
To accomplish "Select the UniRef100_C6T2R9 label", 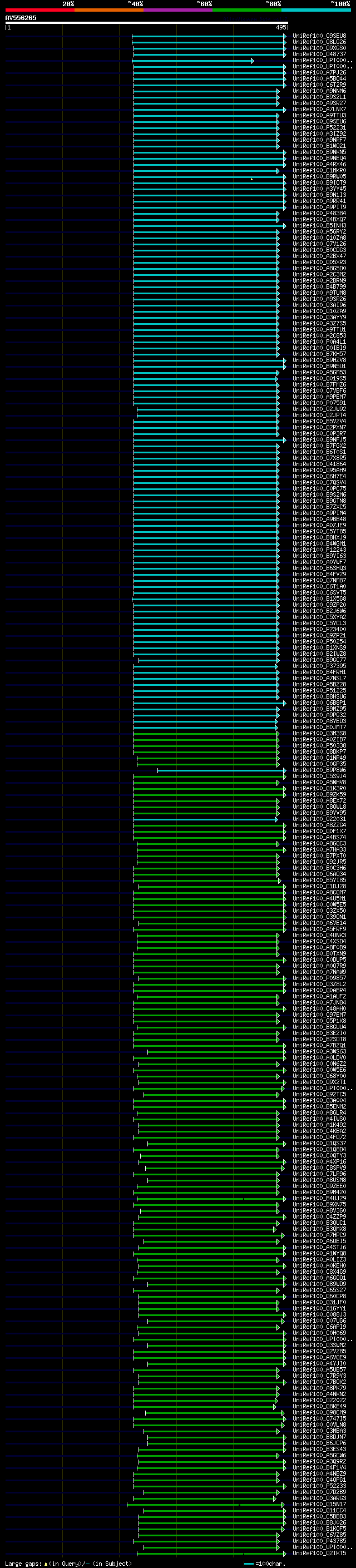I will point(319,85).
